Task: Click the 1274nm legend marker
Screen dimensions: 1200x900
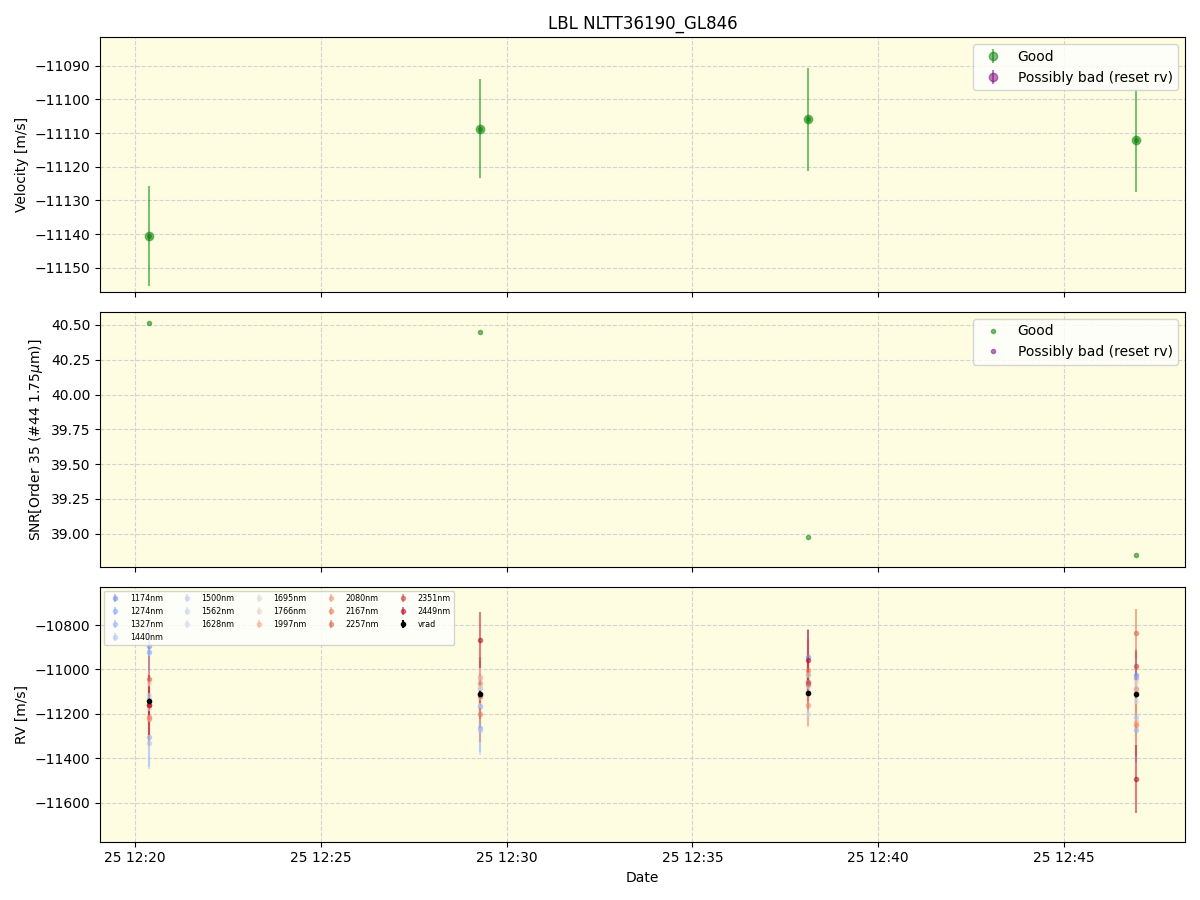Action: 115,611
